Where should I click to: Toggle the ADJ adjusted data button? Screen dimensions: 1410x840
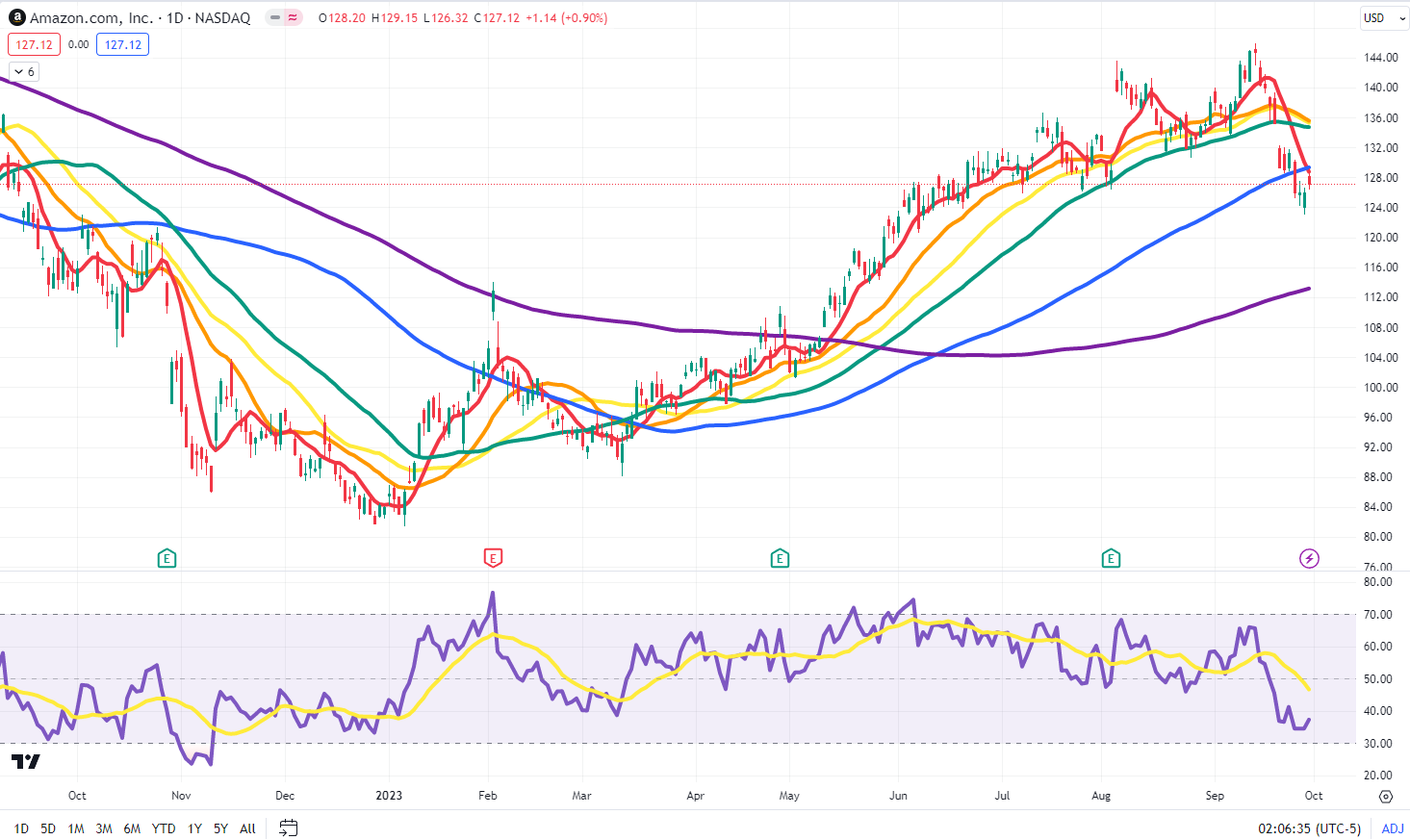coord(1393,828)
